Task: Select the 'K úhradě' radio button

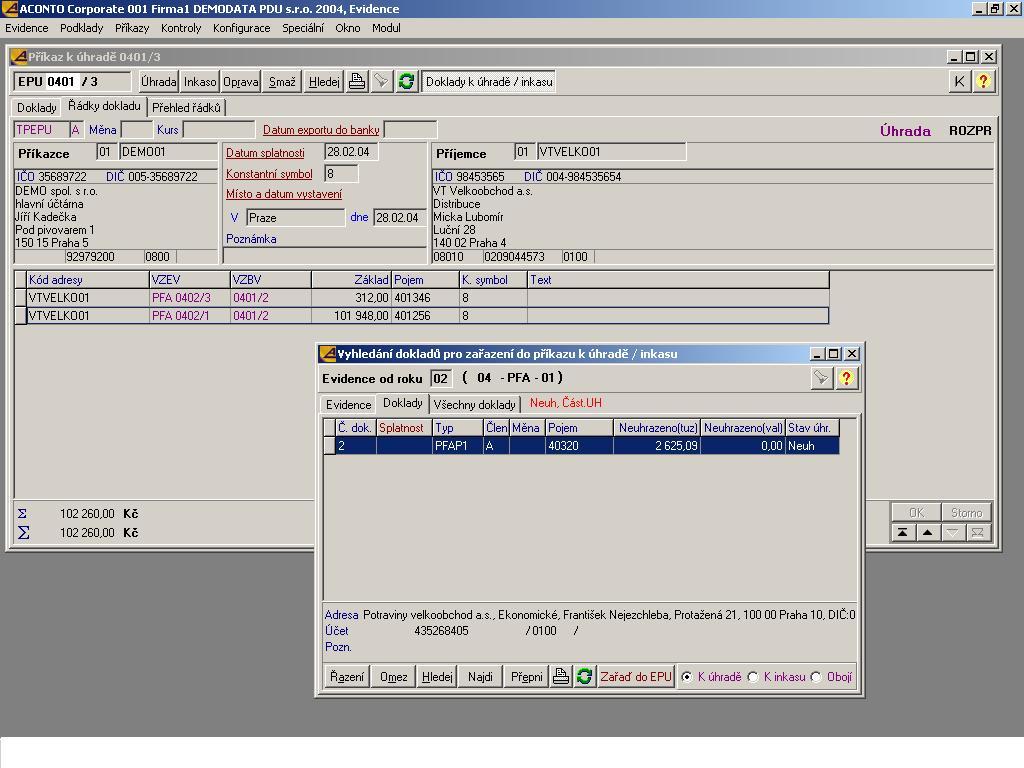Action: tap(687, 677)
